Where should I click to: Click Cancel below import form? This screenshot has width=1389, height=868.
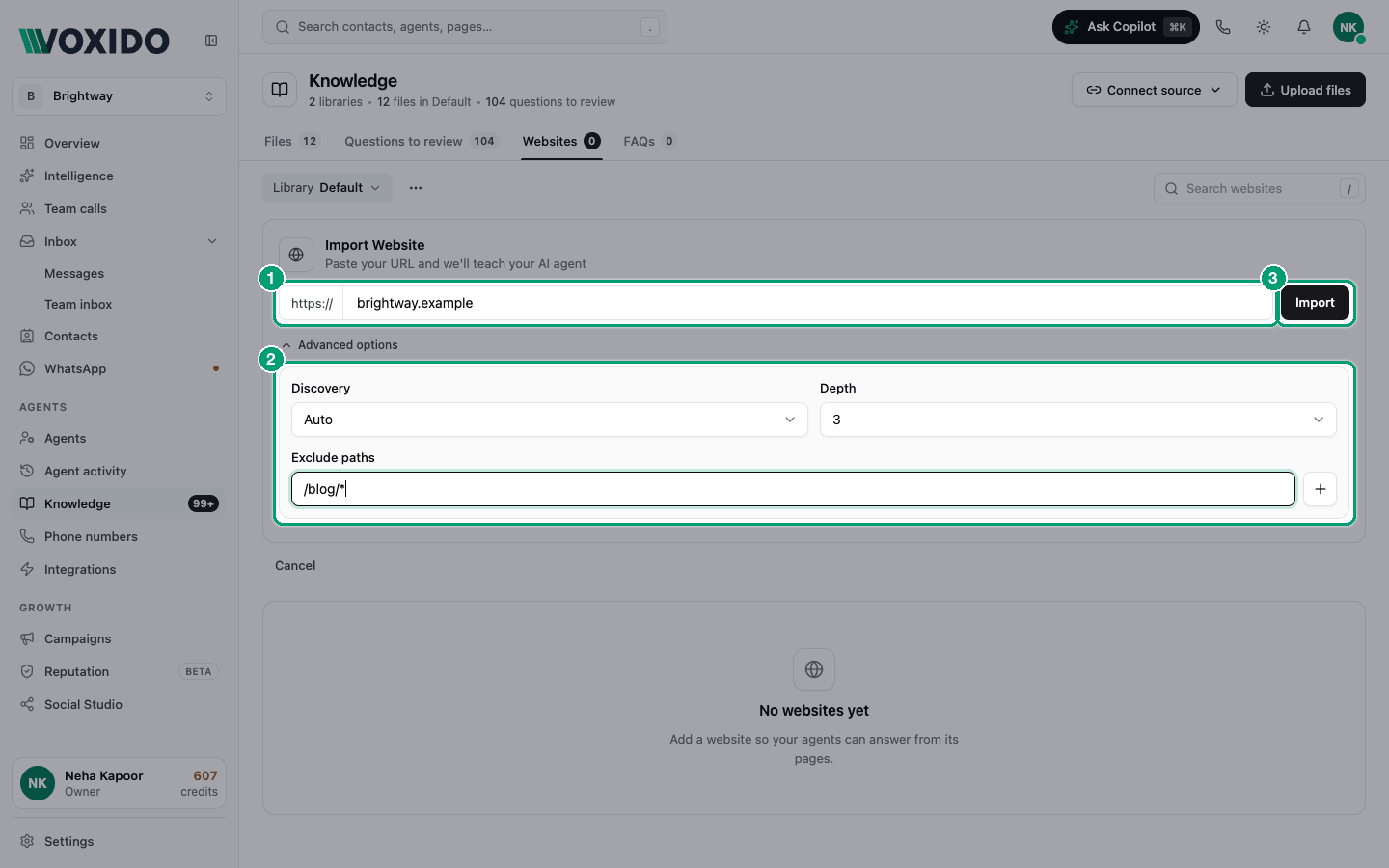click(295, 566)
